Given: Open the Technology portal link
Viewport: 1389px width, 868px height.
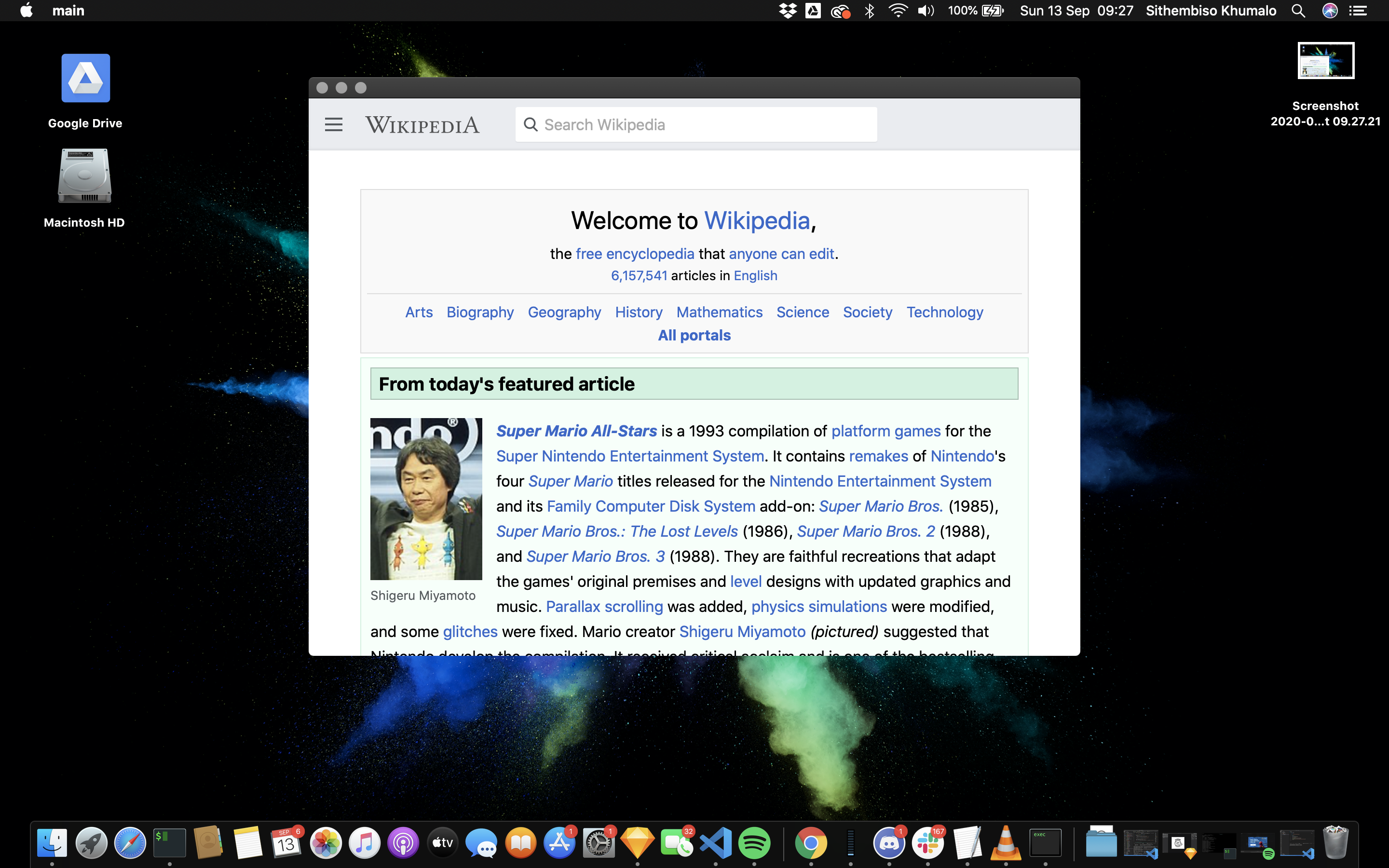Looking at the screenshot, I should [945, 312].
